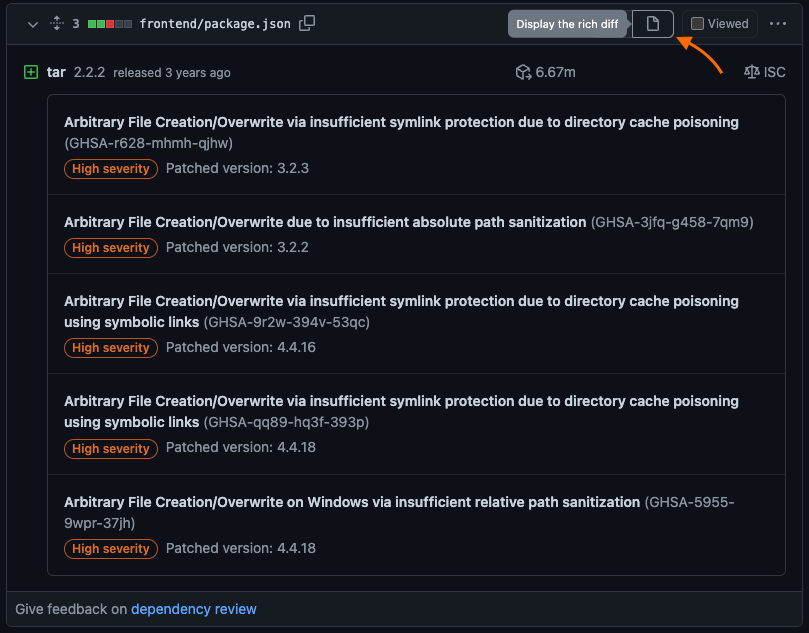This screenshot has height=633, width=809.
Task: Open advisory GHSA-r628-mhmh-qjhw title
Action: point(401,122)
